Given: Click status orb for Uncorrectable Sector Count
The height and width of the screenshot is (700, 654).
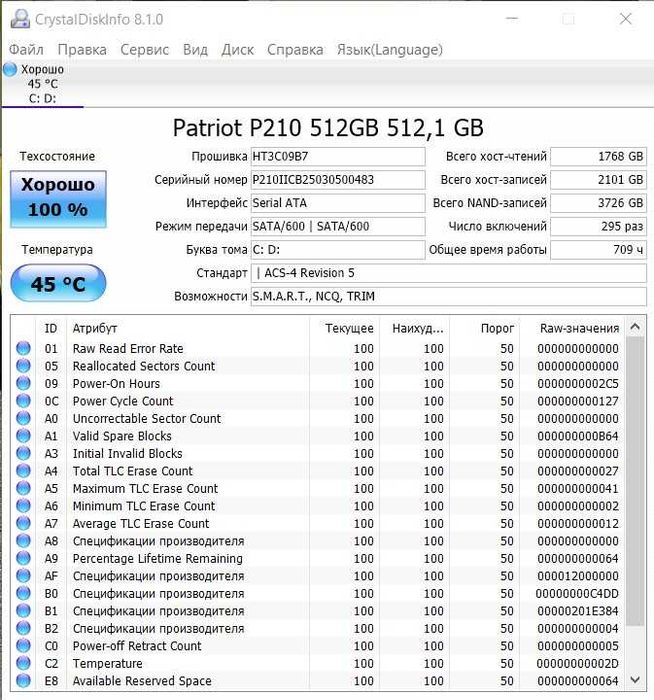Looking at the screenshot, I should click(x=23, y=418).
